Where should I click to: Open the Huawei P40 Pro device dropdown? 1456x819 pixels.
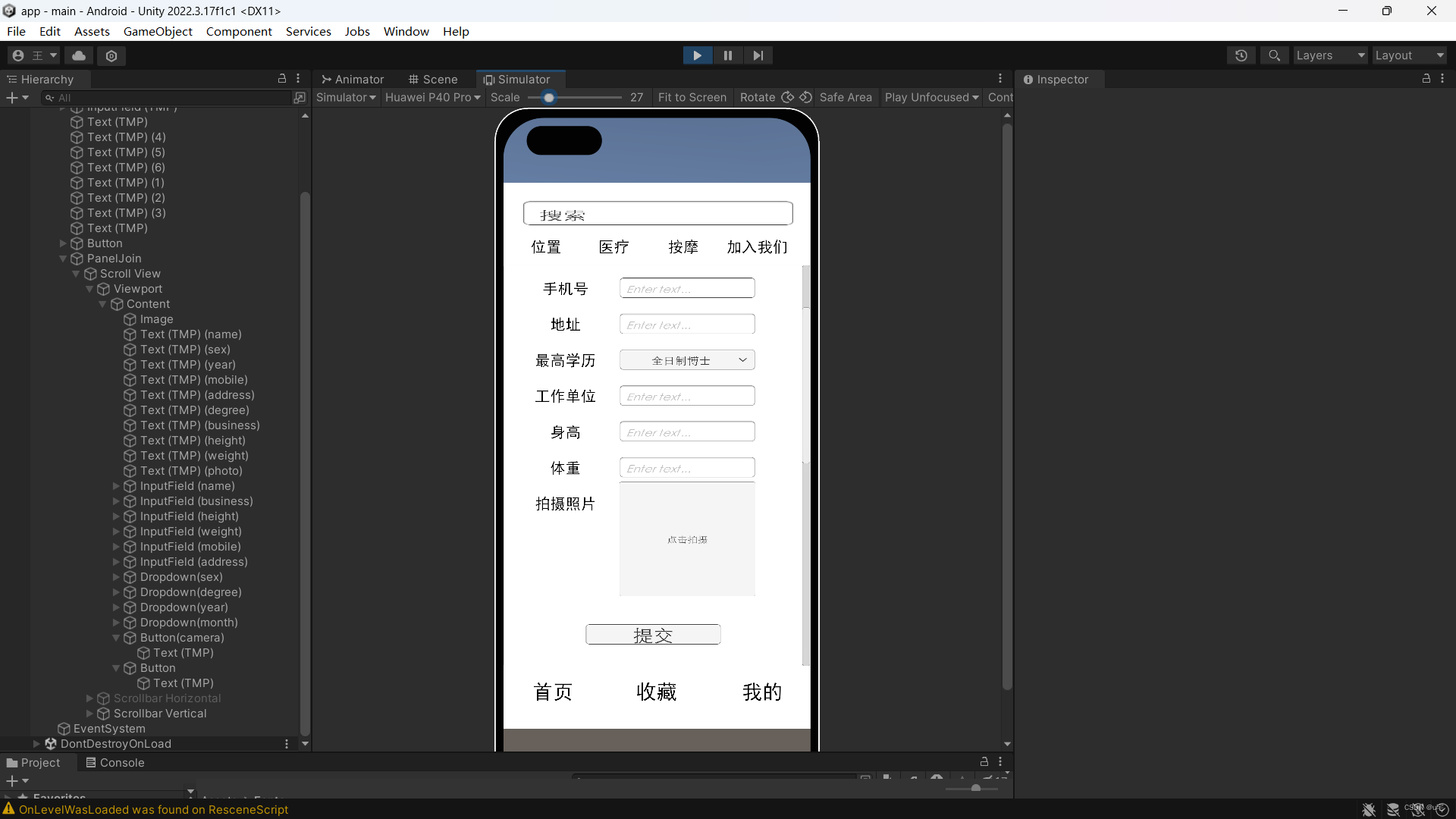point(432,97)
